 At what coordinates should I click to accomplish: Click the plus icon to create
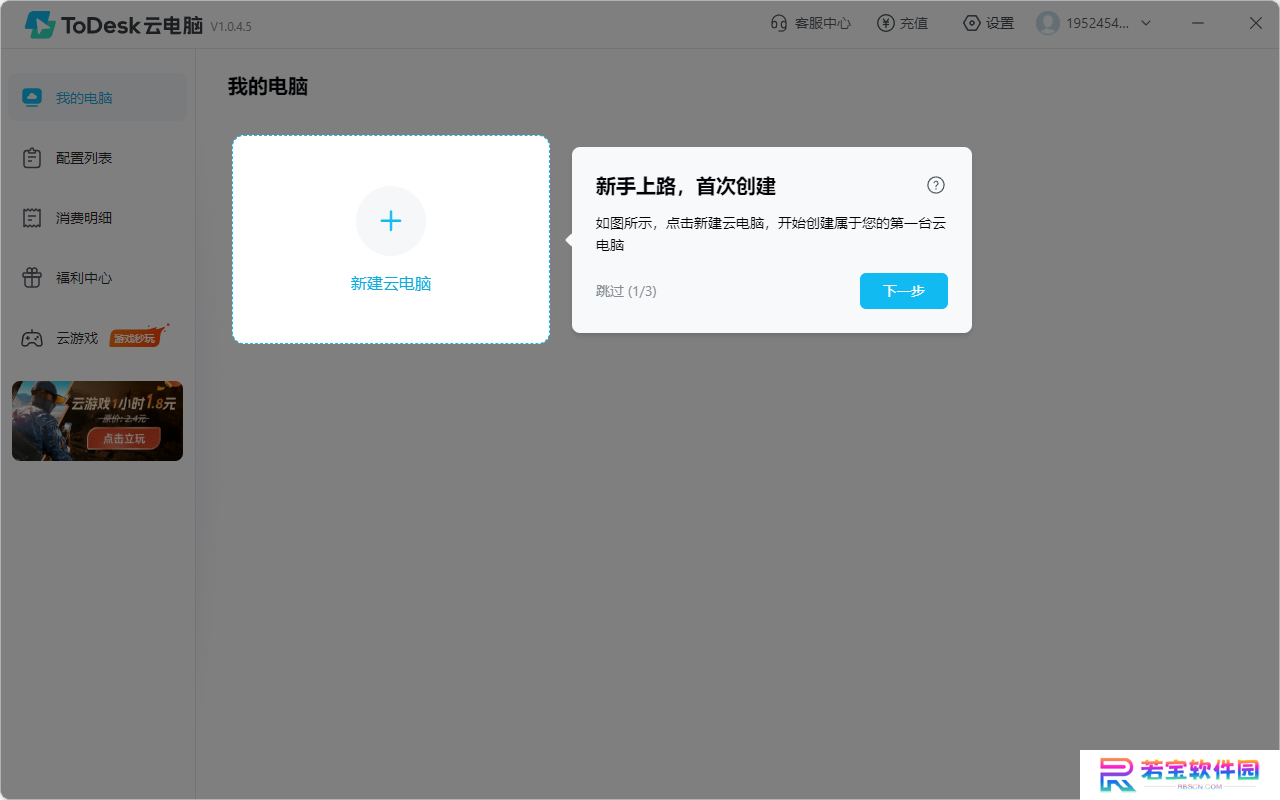pyautogui.click(x=391, y=221)
